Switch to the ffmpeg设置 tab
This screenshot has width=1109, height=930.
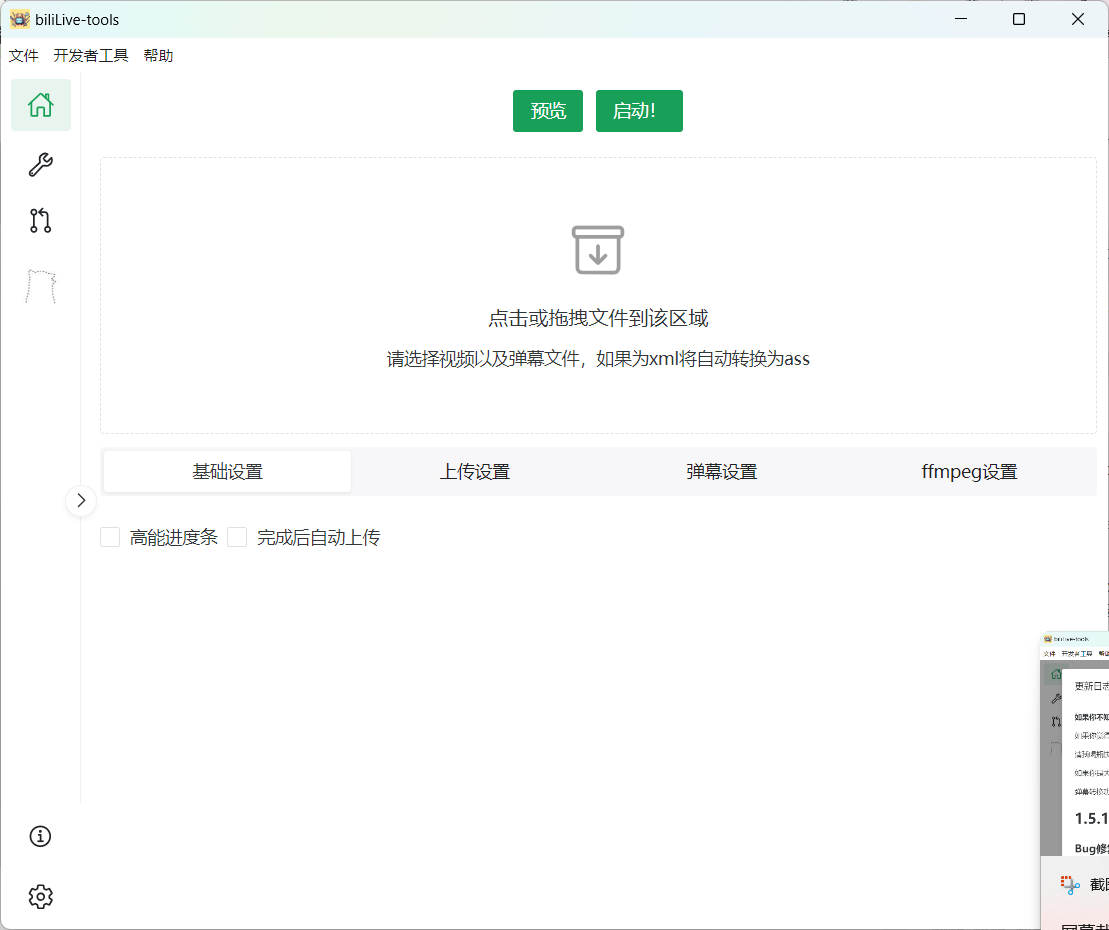point(969,472)
